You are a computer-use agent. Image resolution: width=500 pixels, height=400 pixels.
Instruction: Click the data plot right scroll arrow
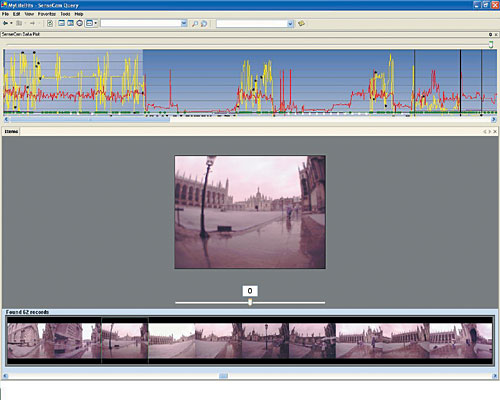coord(494,119)
